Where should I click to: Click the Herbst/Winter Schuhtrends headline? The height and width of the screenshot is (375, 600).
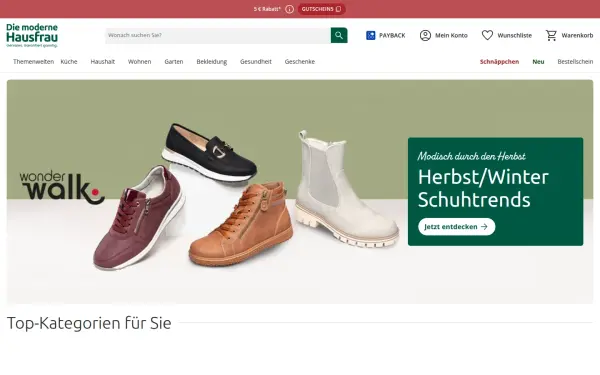tap(483, 188)
